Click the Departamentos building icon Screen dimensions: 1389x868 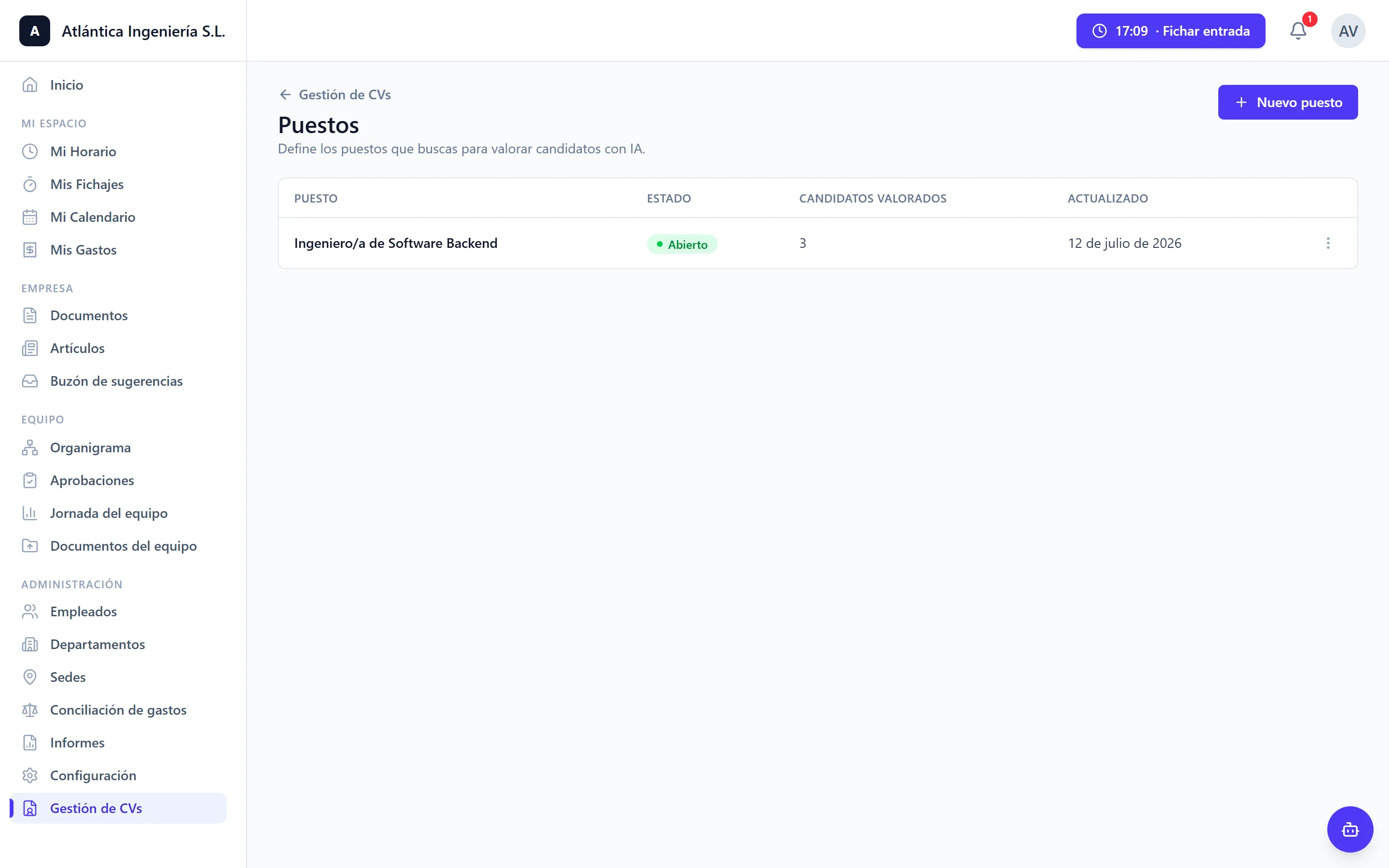(x=30, y=644)
